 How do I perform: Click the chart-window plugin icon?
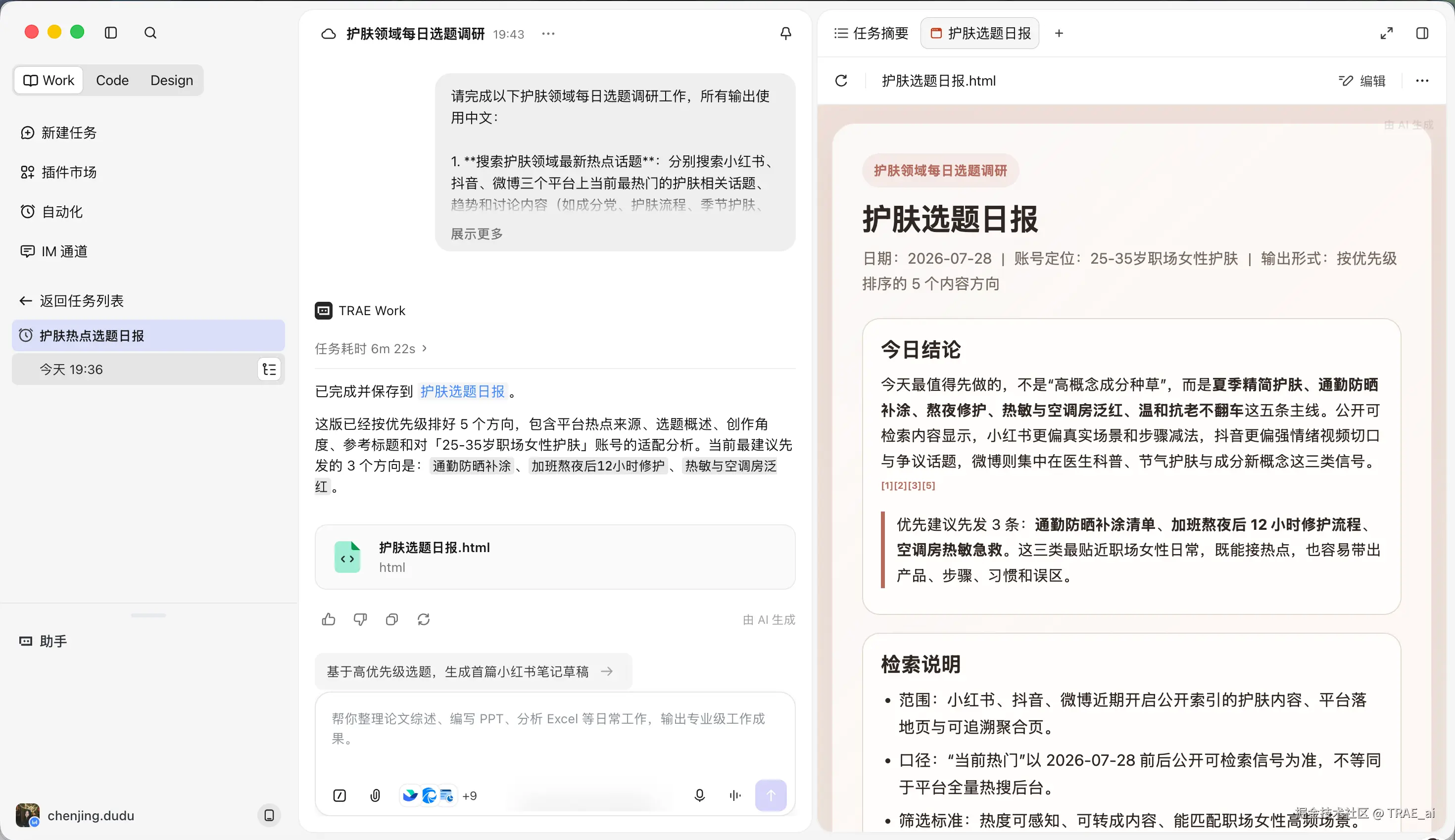(x=447, y=795)
